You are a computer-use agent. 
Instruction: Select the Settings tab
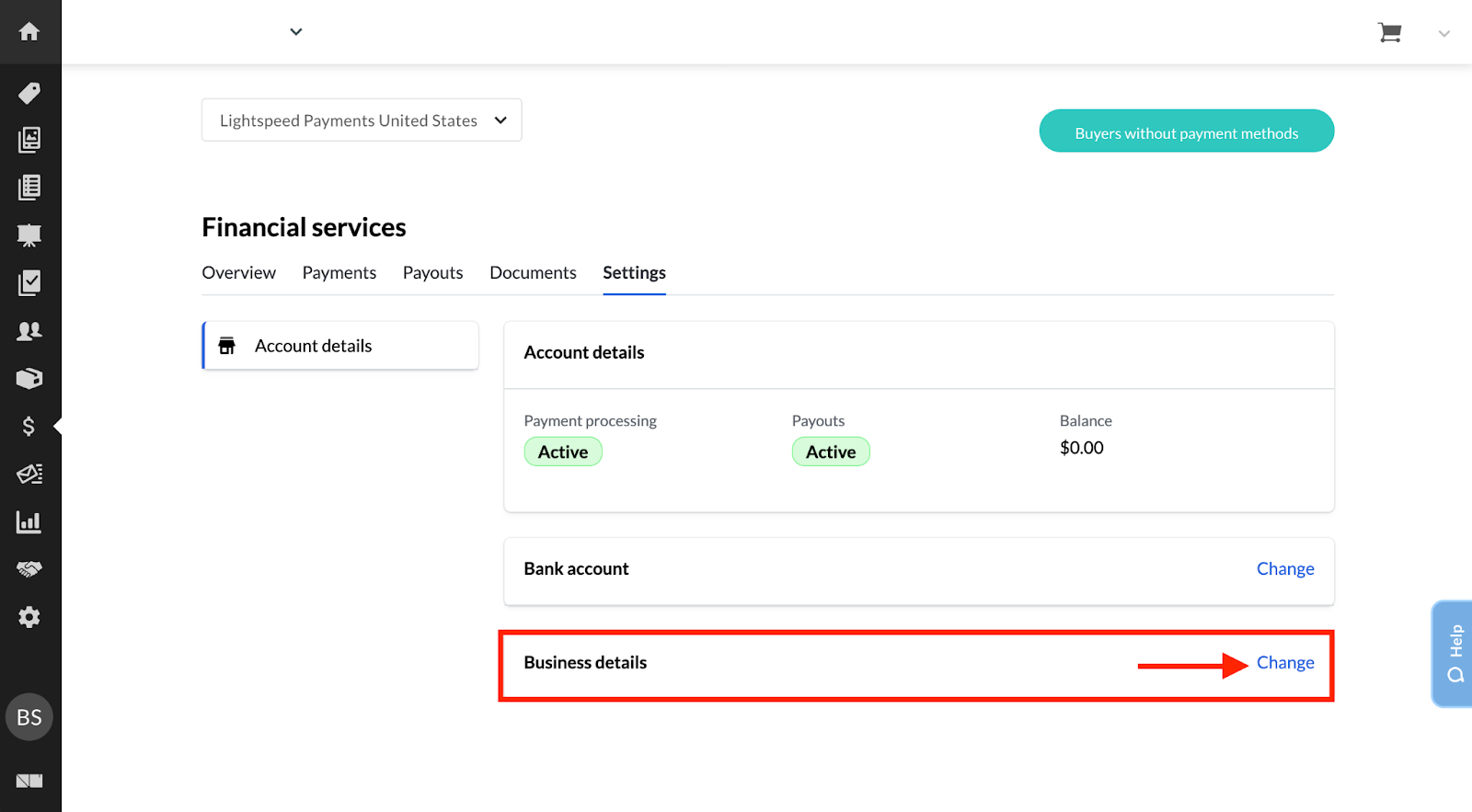pyautogui.click(x=635, y=273)
